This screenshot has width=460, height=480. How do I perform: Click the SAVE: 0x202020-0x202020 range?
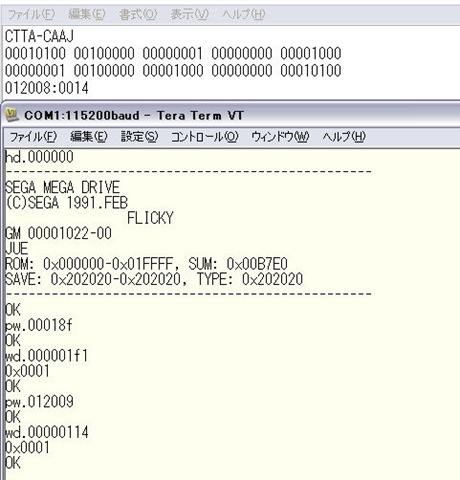pos(93,279)
